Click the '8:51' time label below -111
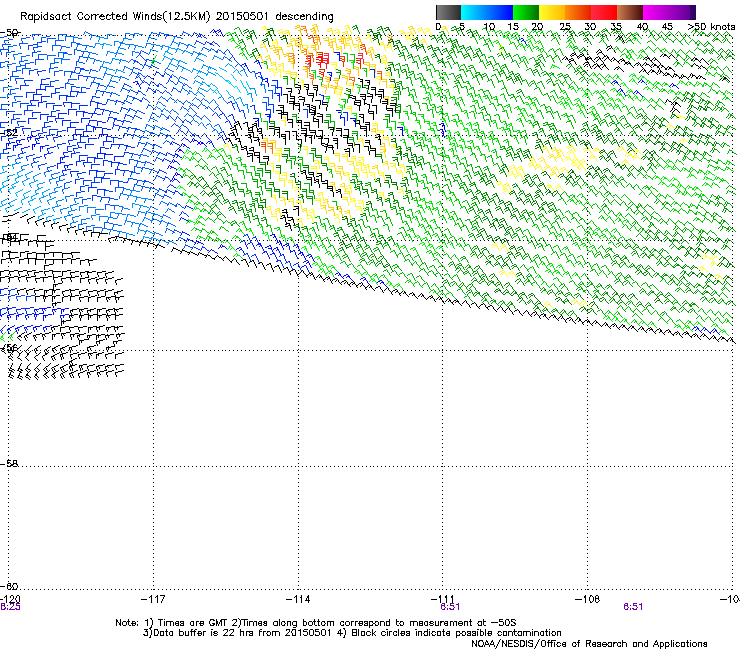 pyautogui.click(x=450, y=607)
